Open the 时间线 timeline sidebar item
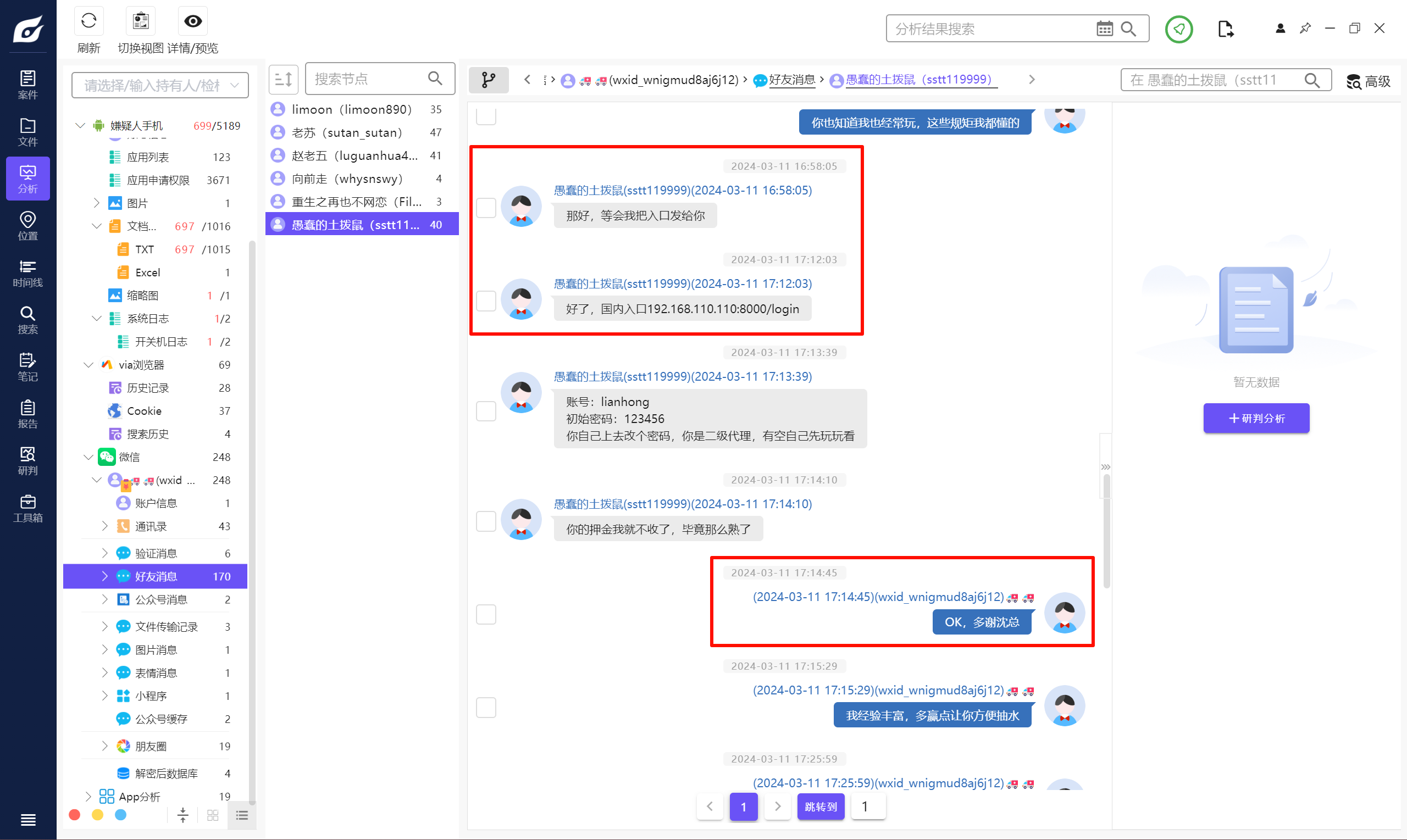The width and height of the screenshot is (1407, 840). click(x=27, y=273)
